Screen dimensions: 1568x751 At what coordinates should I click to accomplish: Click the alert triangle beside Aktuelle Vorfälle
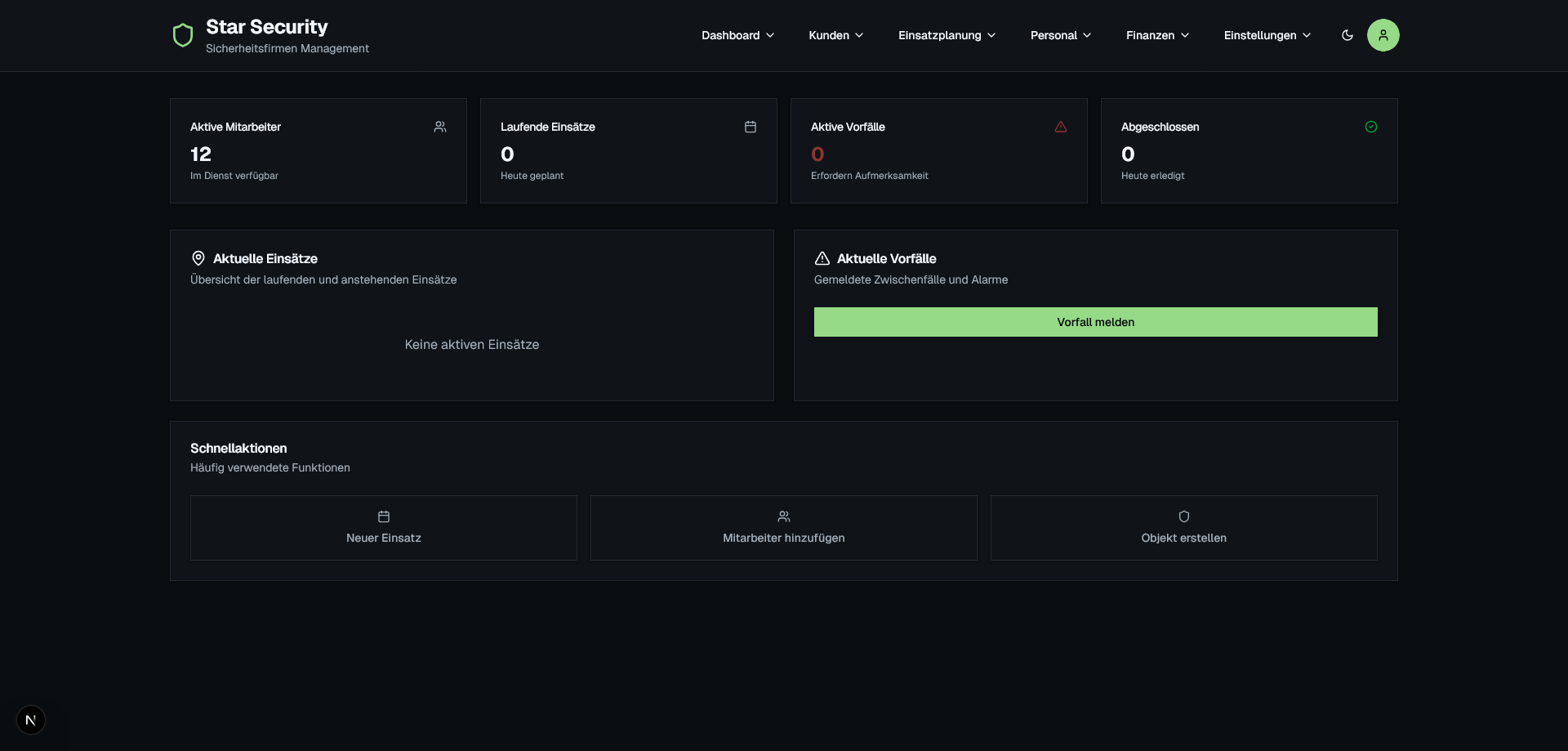[822, 258]
